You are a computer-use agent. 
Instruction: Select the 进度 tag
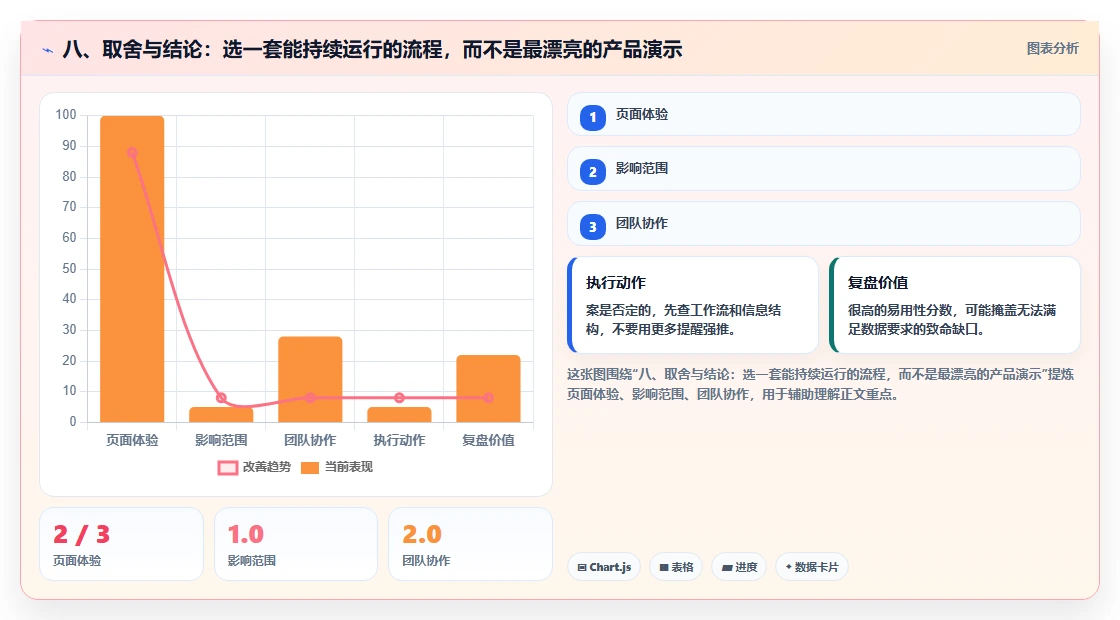click(739, 567)
